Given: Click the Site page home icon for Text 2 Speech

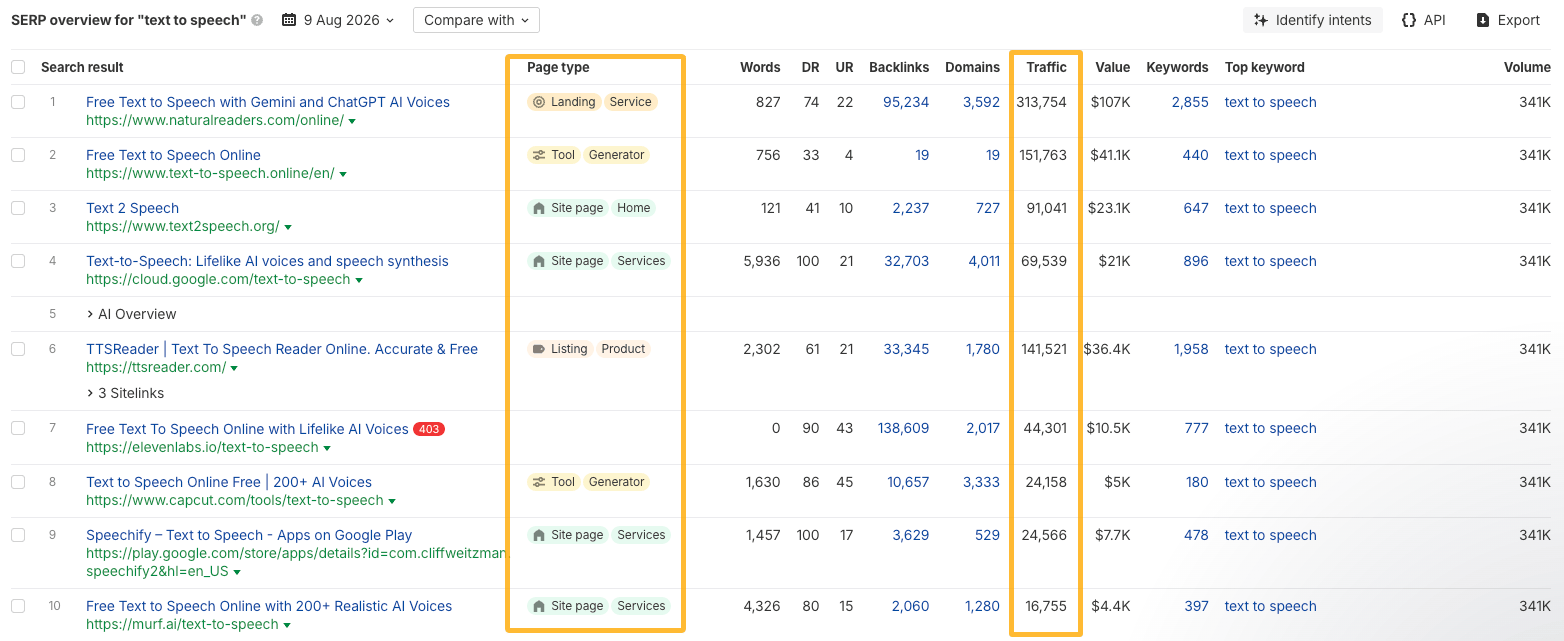Looking at the screenshot, I should 539,208.
